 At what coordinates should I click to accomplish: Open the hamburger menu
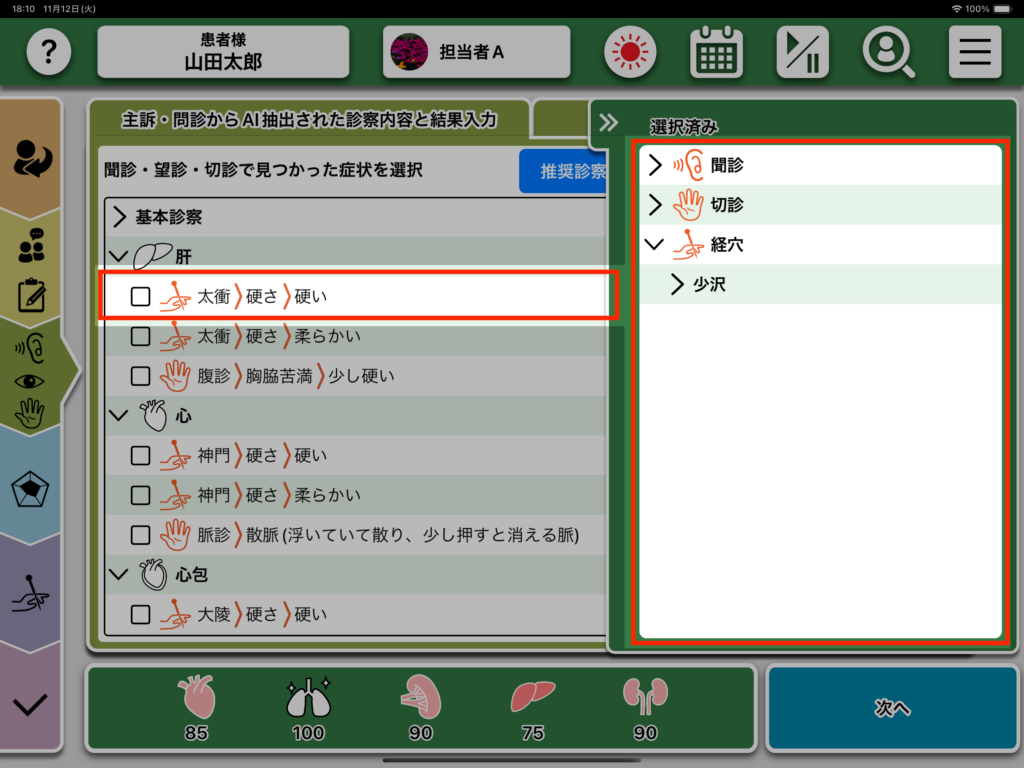point(975,51)
